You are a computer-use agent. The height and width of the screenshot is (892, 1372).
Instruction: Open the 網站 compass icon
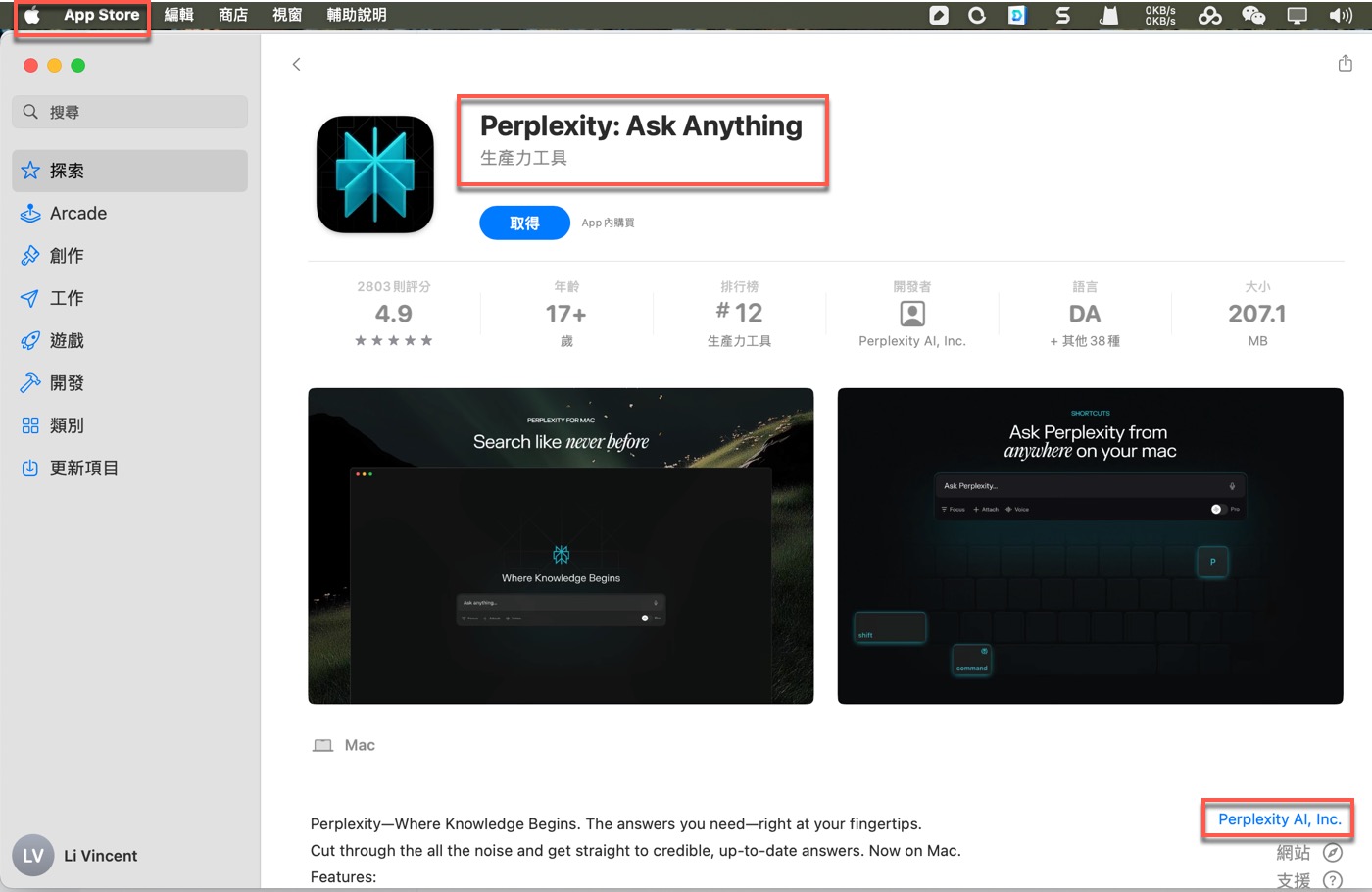coord(1333,853)
